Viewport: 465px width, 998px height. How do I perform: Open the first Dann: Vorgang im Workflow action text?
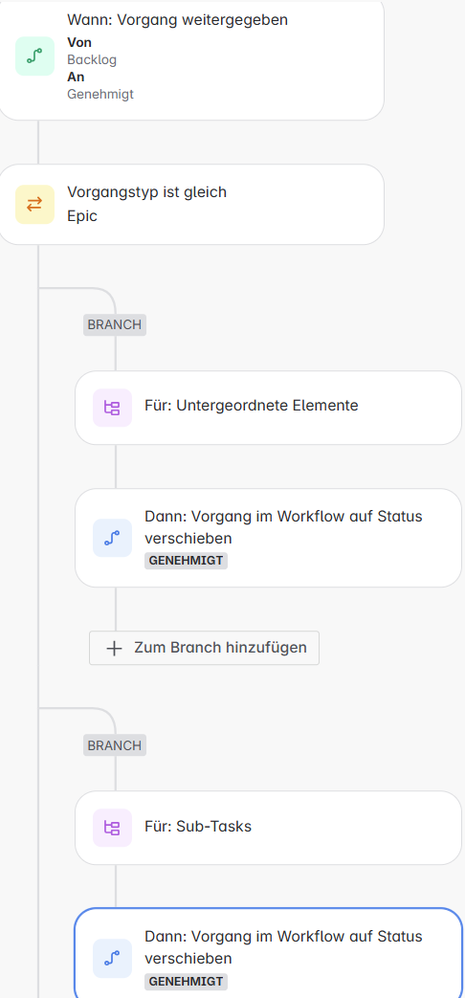[x=283, y=527]
